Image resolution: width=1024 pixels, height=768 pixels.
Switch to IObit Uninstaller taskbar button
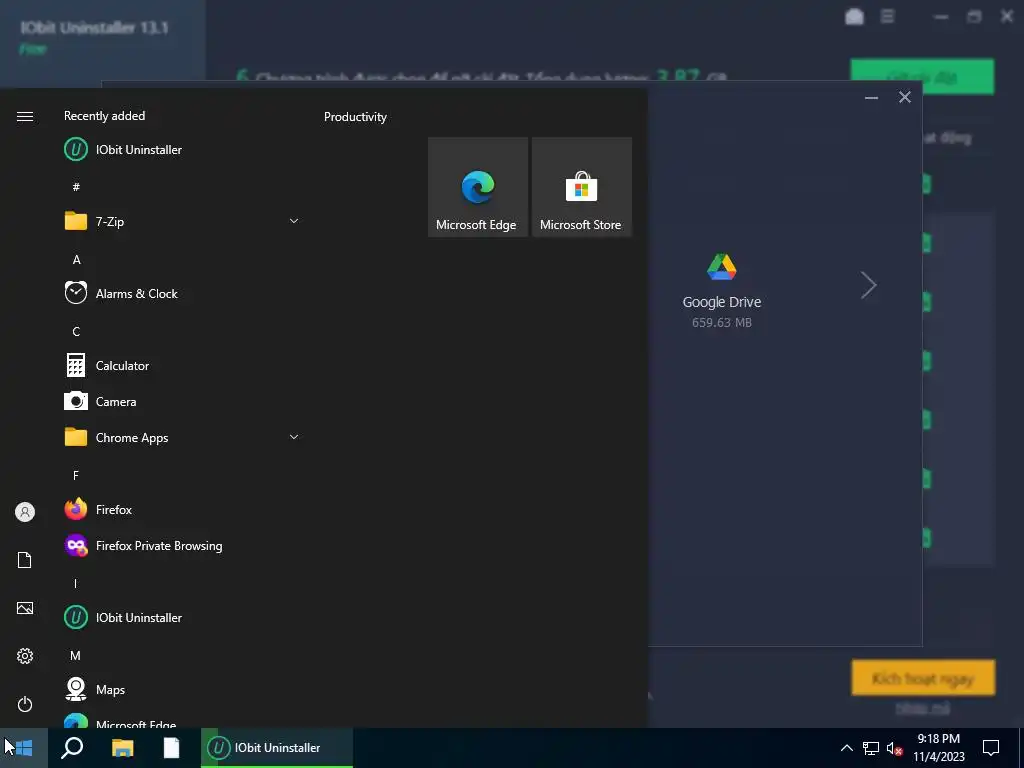tap(277, 748)
